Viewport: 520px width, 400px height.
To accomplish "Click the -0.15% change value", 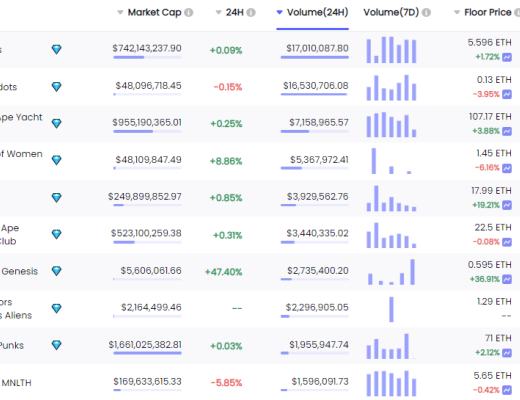I will pyautogui.click(x=228, y=87).
